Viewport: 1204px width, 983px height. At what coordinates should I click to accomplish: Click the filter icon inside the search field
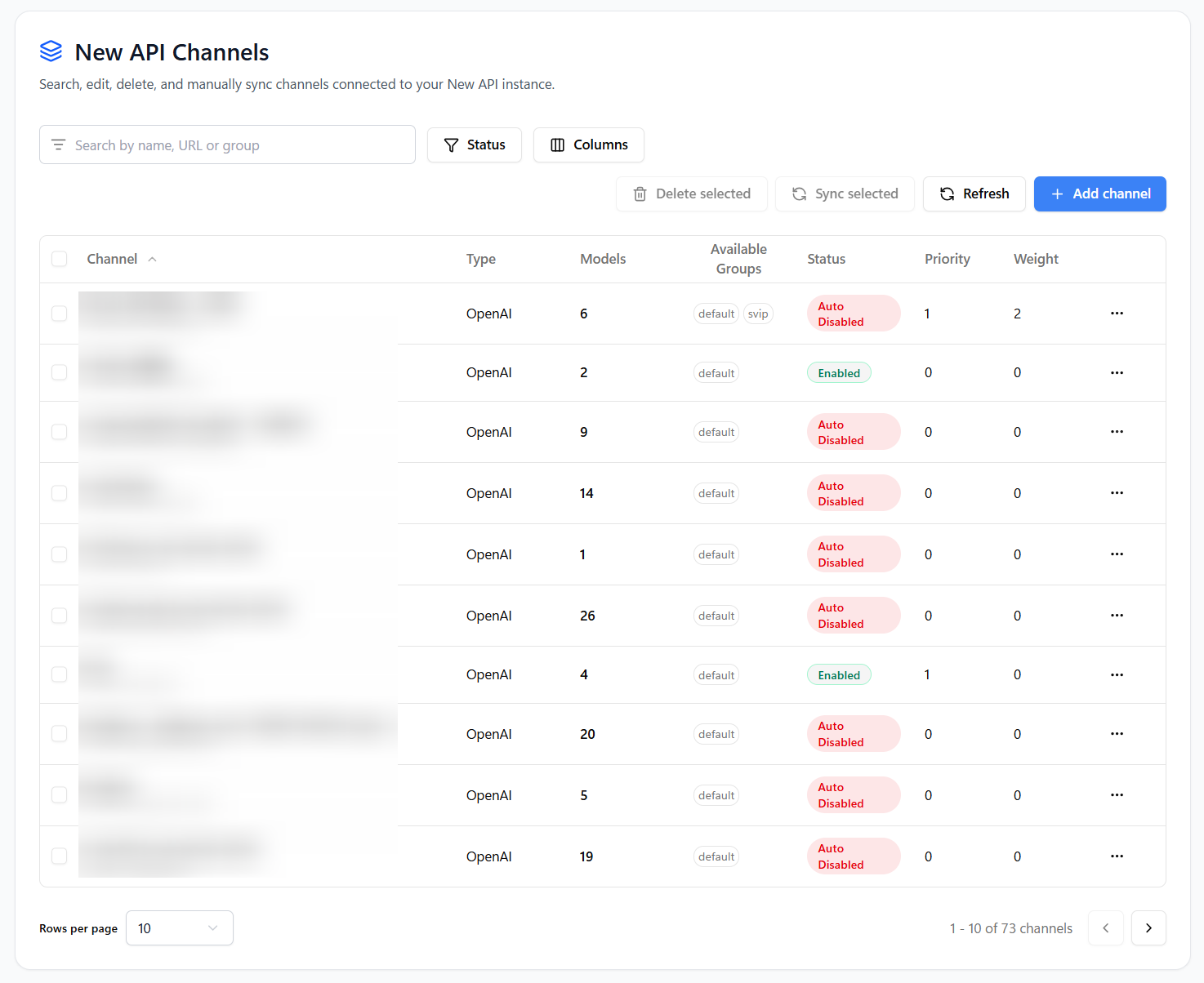[58, 145]
